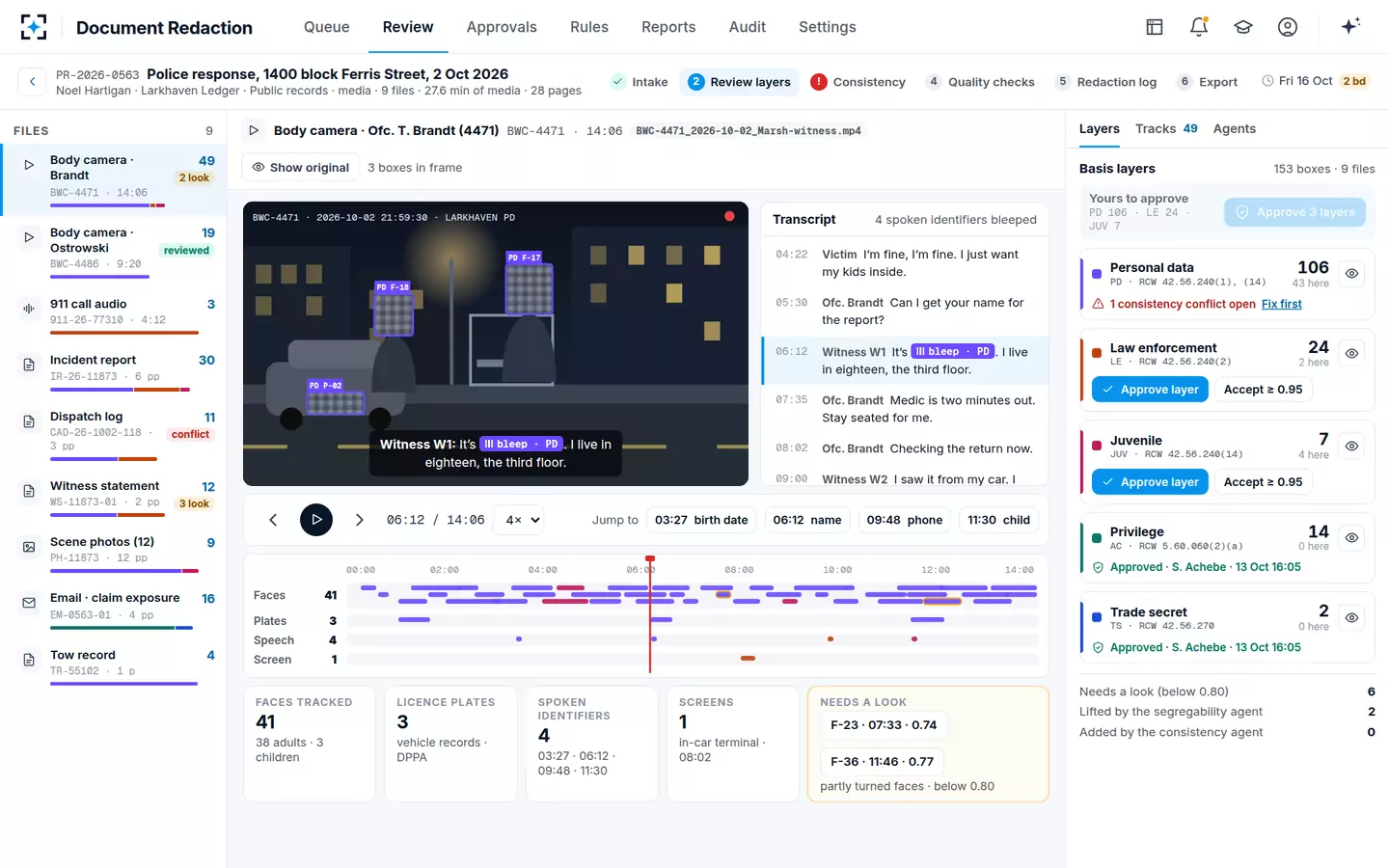The width and height of the screenshot is (1389, 868).
Task: Select the 911 call audio waveform icon
Action: point(29,309)
